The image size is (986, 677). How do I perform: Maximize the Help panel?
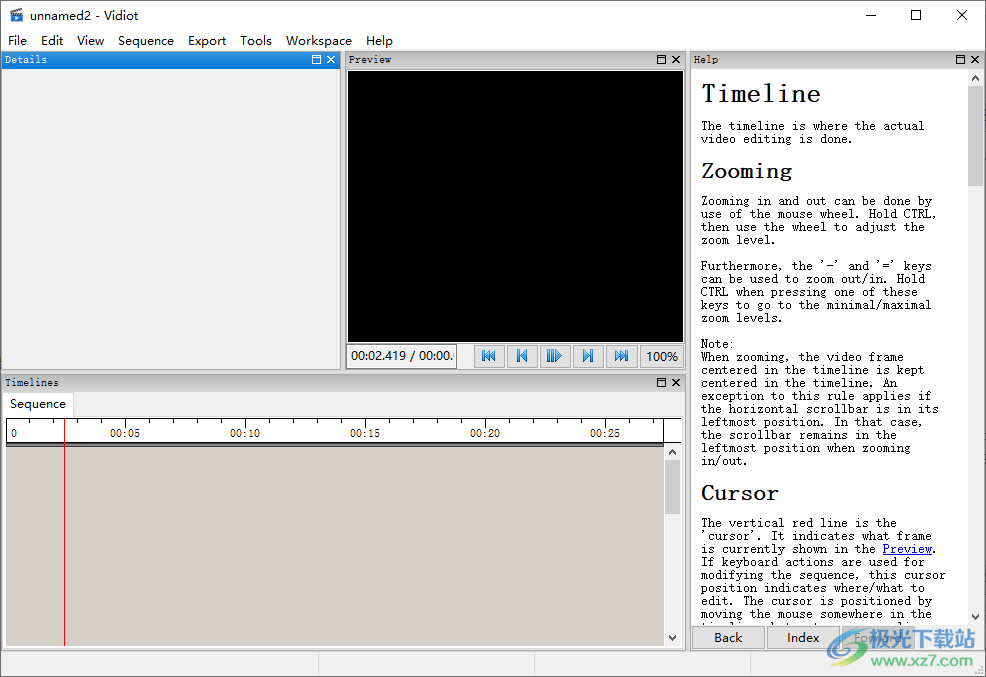coord(960,59)
